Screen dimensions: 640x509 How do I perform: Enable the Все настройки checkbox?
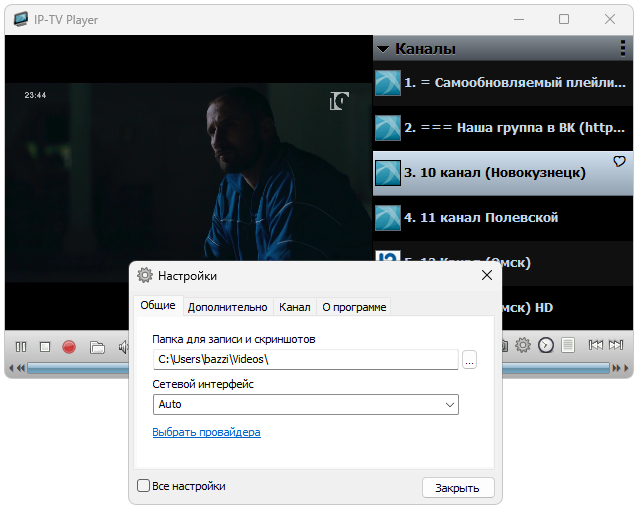pos(143,486)
